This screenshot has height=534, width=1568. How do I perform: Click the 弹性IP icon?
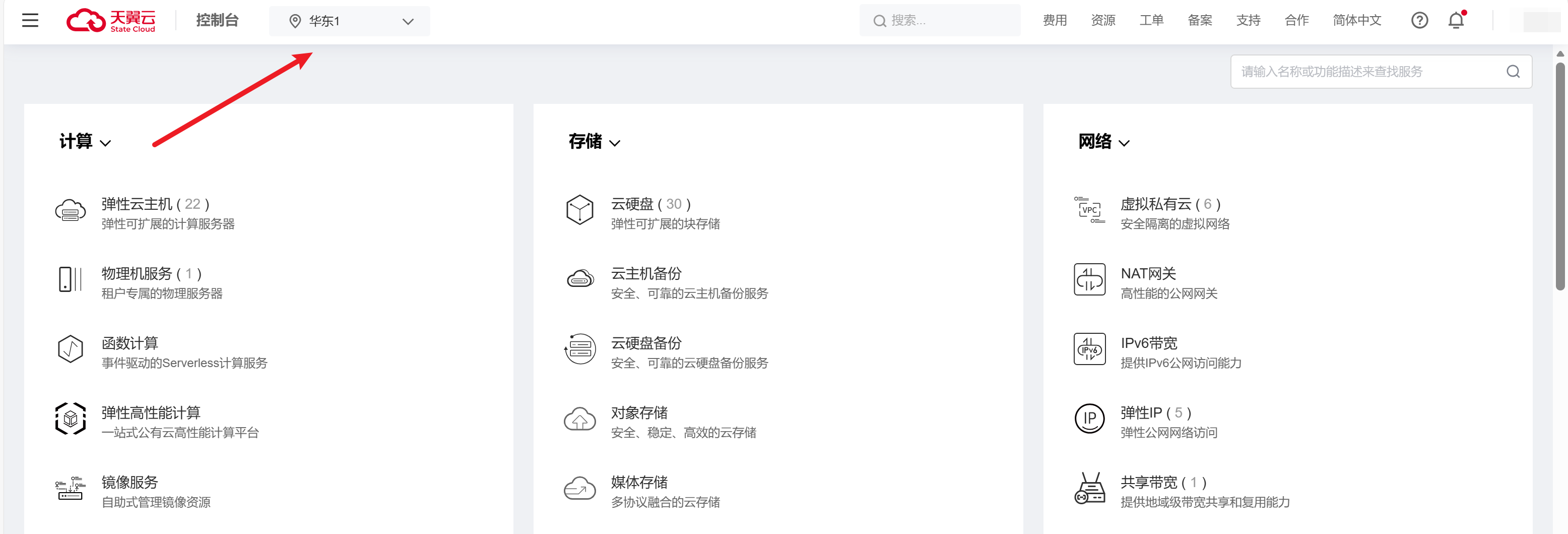point(1089,419)
